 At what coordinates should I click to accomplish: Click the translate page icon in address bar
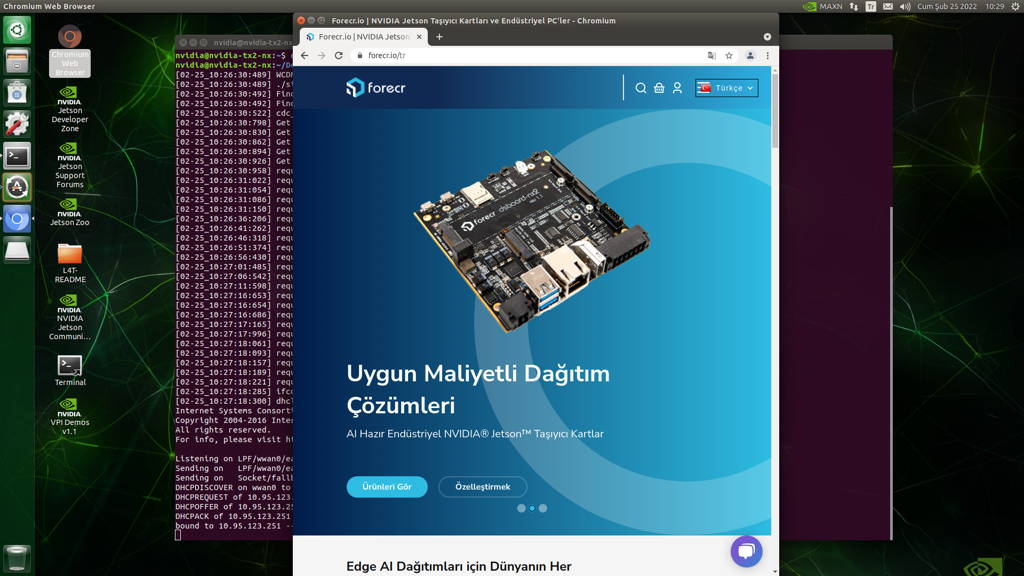tap(711, 56)
